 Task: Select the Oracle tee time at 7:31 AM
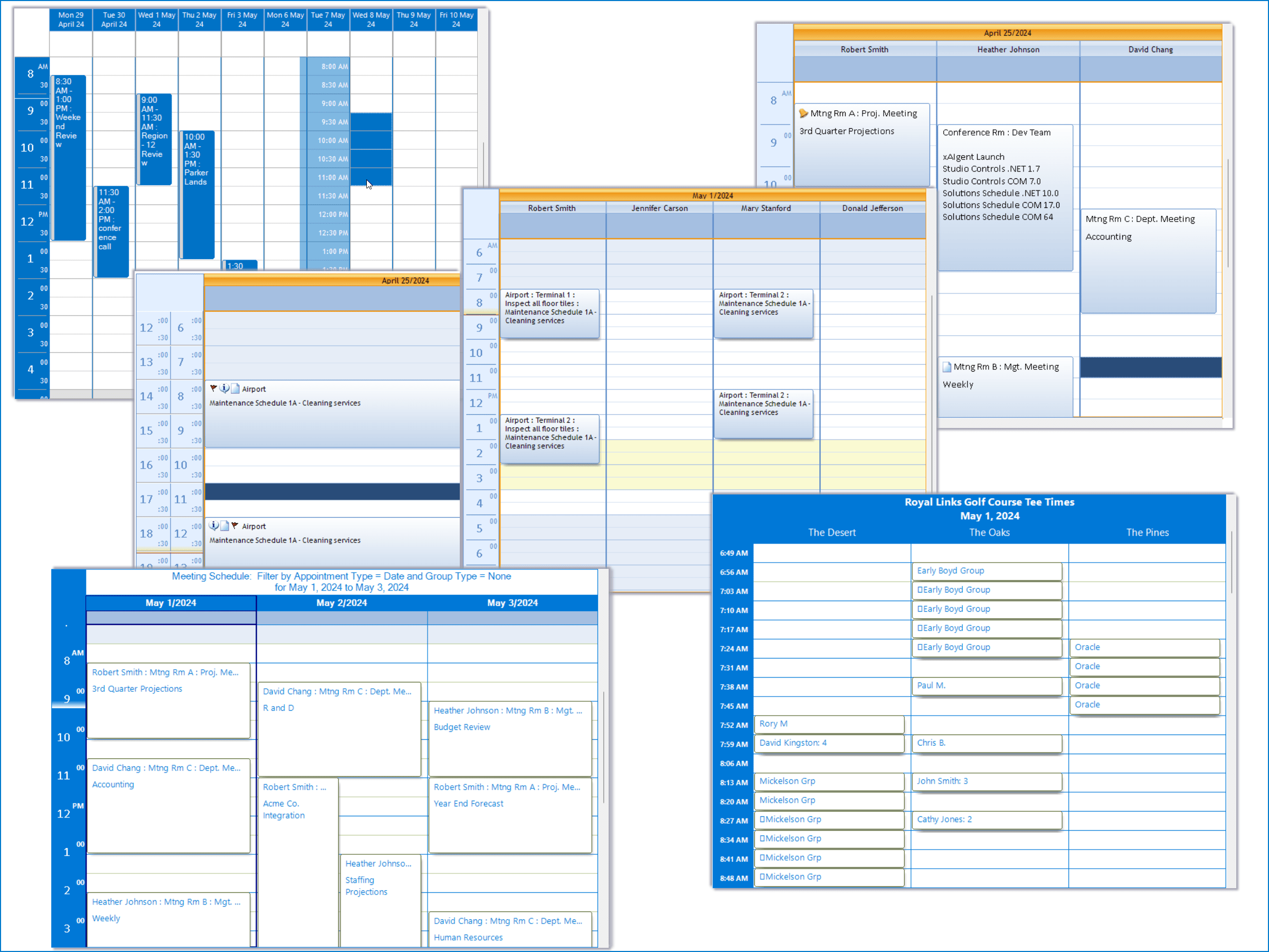[1144, 667]
